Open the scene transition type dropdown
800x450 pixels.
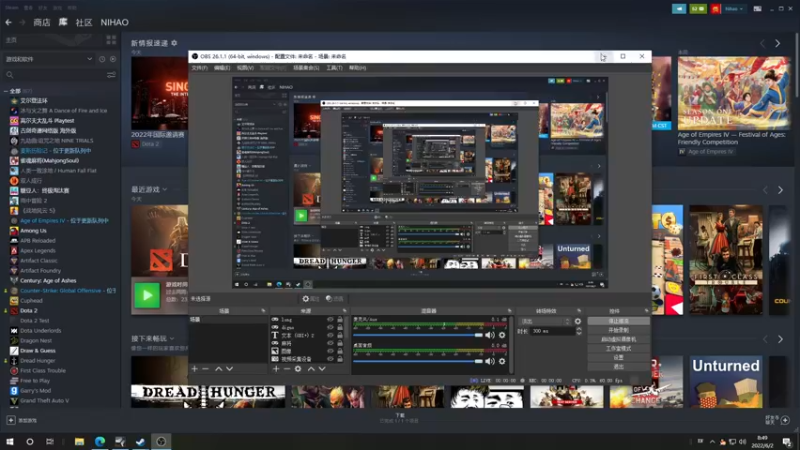pyautogui.click(x=544, y=321)
